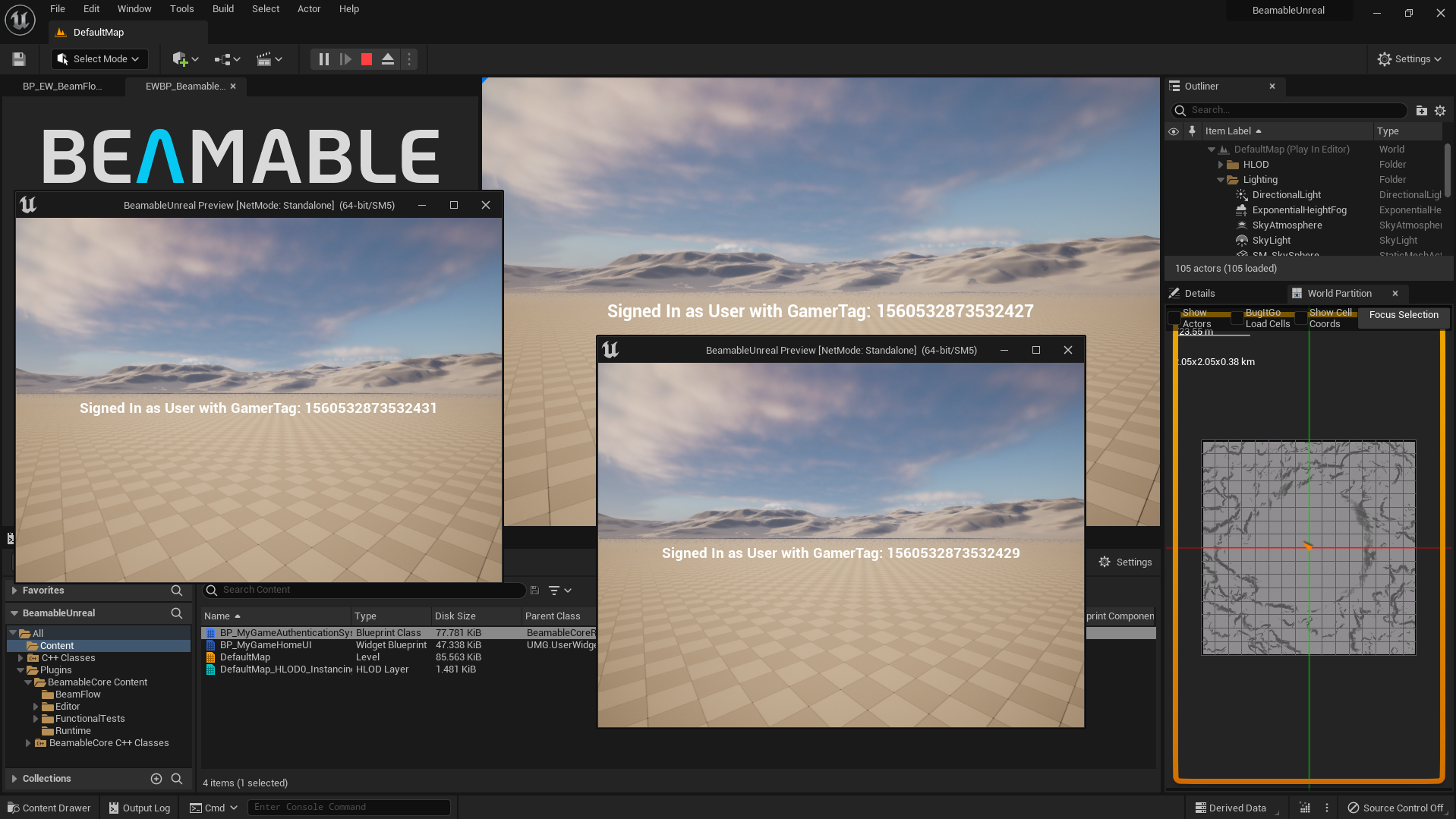Stop the play-in-editor session
This screenshot has height=819, width=1456.
coord(366,58)
